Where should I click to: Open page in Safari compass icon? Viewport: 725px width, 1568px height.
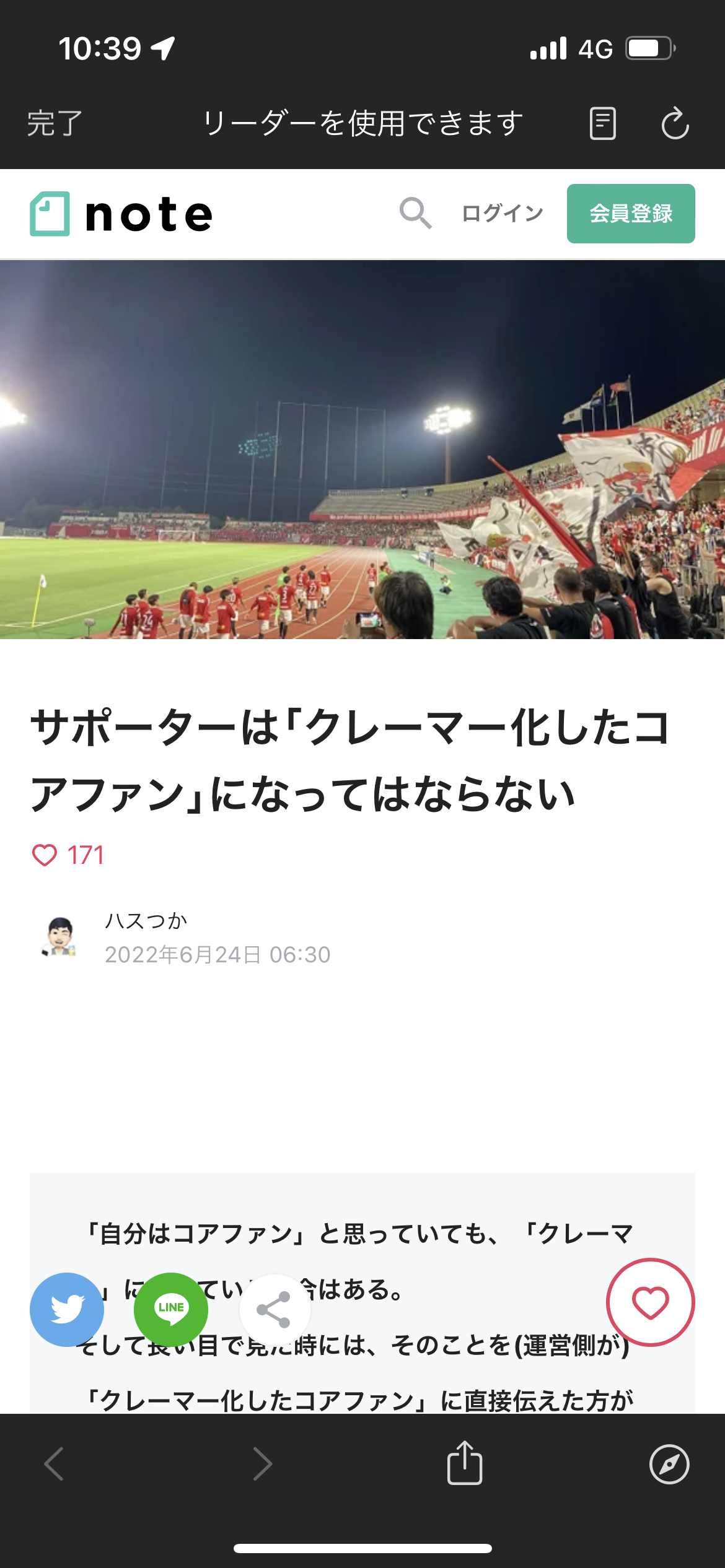(669, 1464)
